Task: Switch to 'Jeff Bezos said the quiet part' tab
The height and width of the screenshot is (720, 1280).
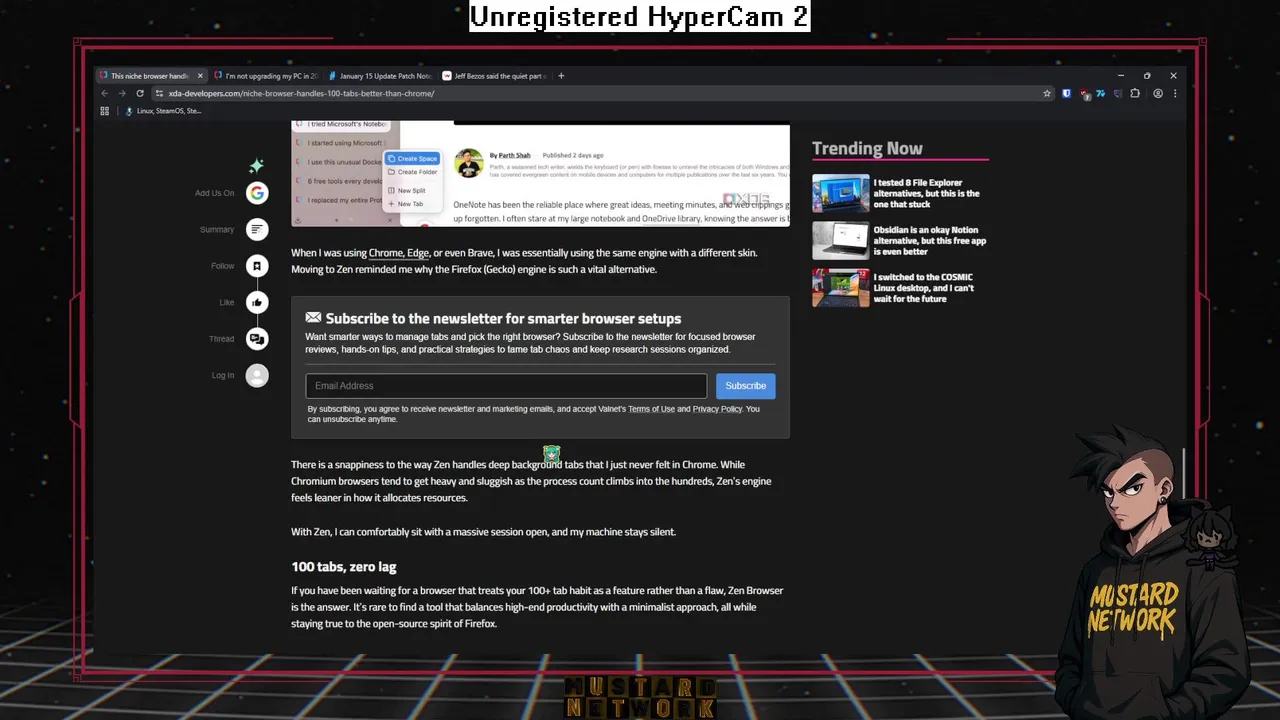Action: click(494, 75)
